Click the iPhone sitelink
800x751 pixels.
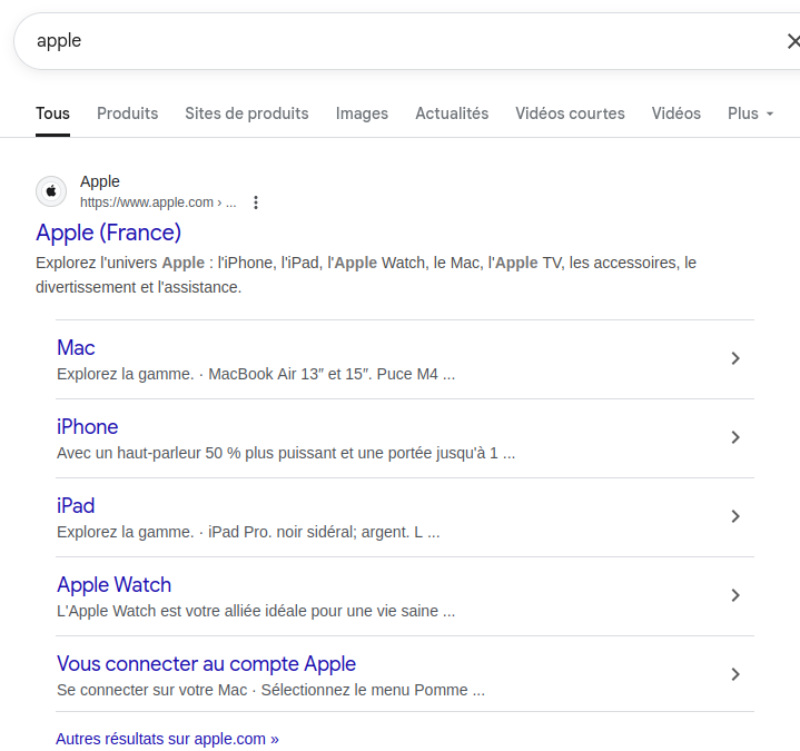click(87, 426)
